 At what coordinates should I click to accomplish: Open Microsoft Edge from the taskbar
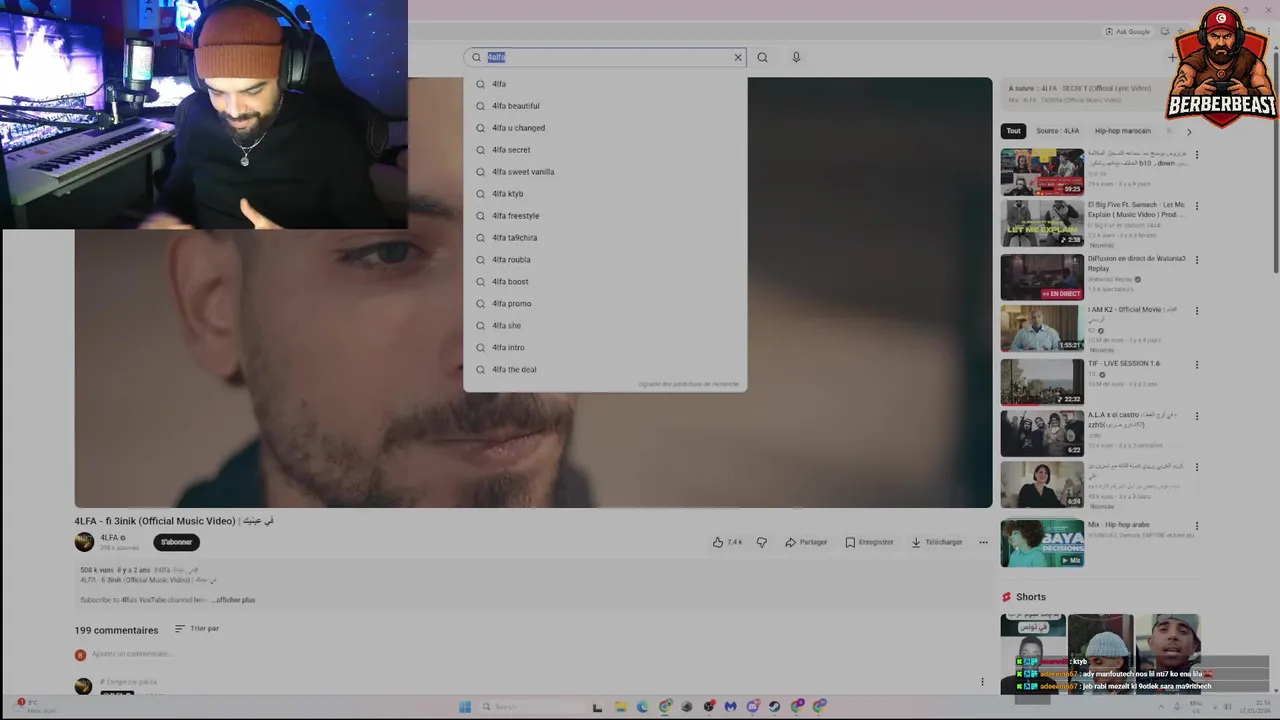(x=642, y=707)
